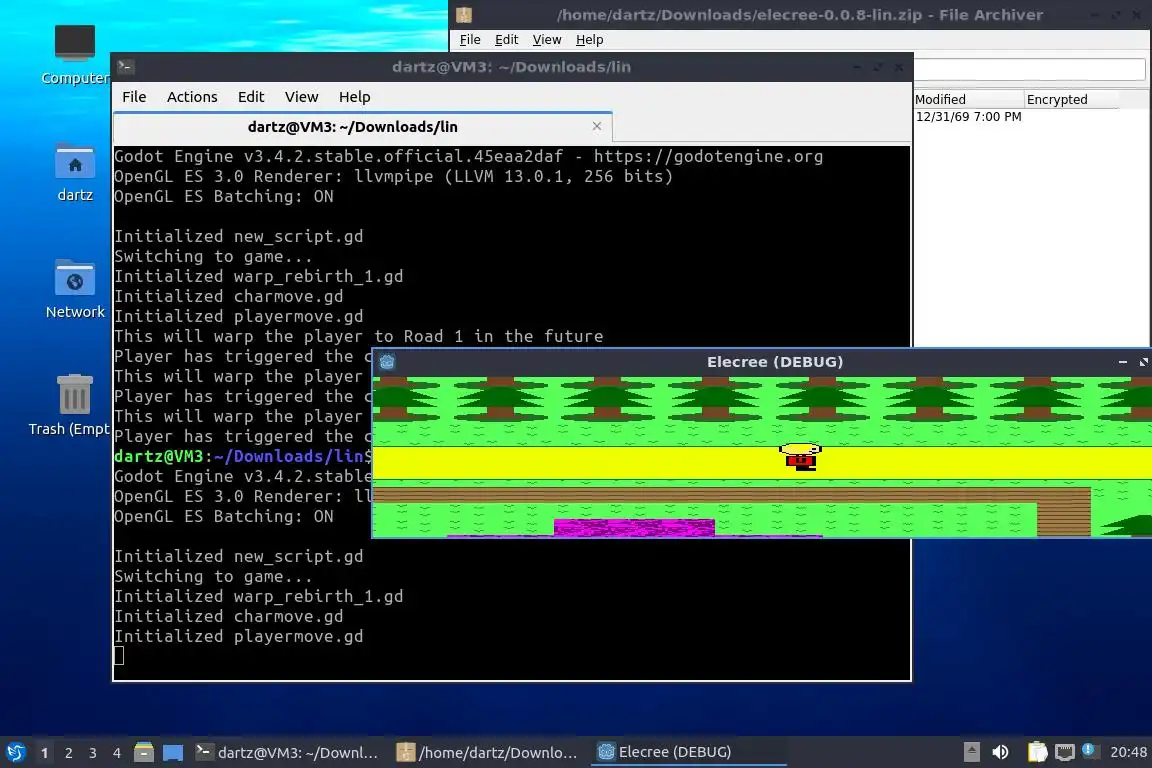Click the show desktop icon in taskbar

coord(173,752)
